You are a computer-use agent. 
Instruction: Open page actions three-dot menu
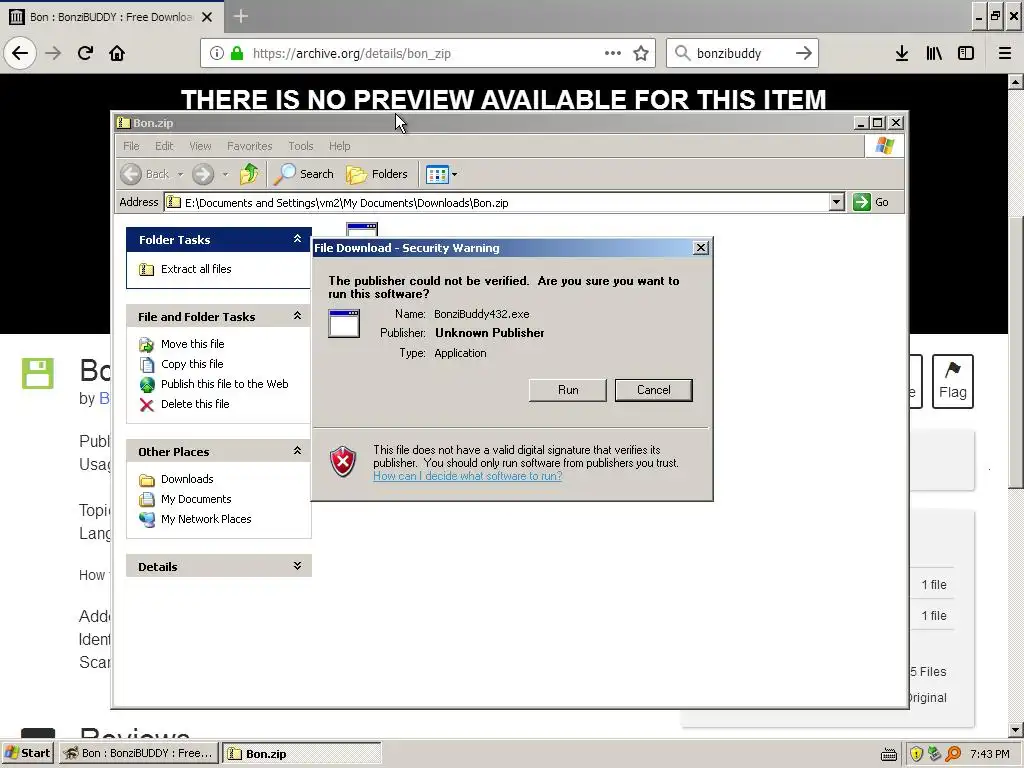coord(613,53)
